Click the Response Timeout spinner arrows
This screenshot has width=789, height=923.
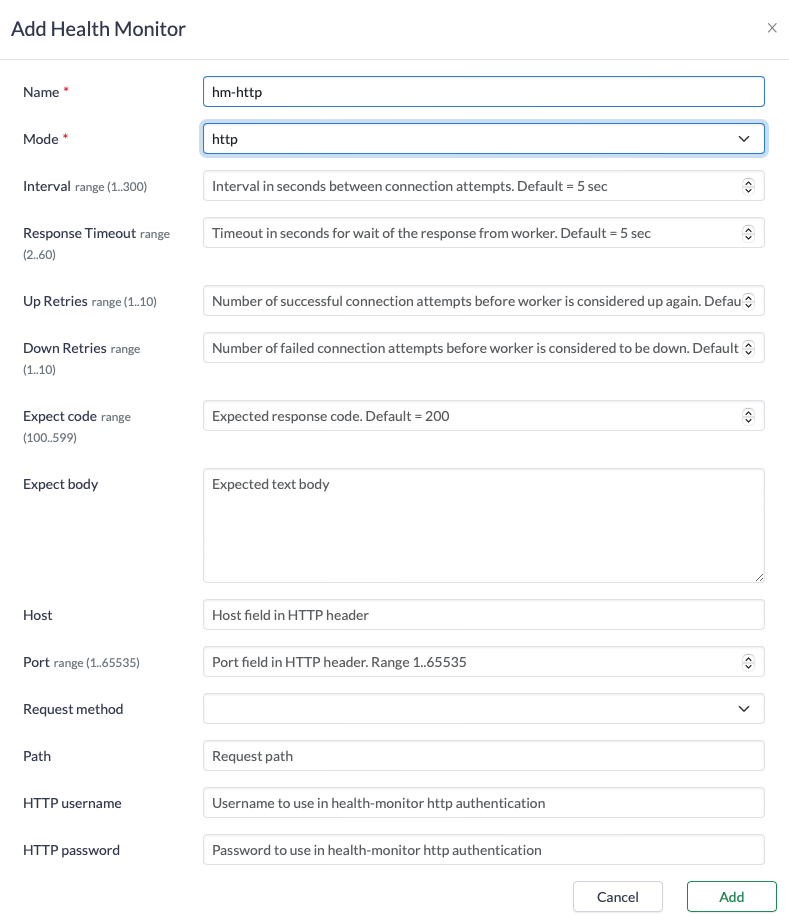[748, 233]
